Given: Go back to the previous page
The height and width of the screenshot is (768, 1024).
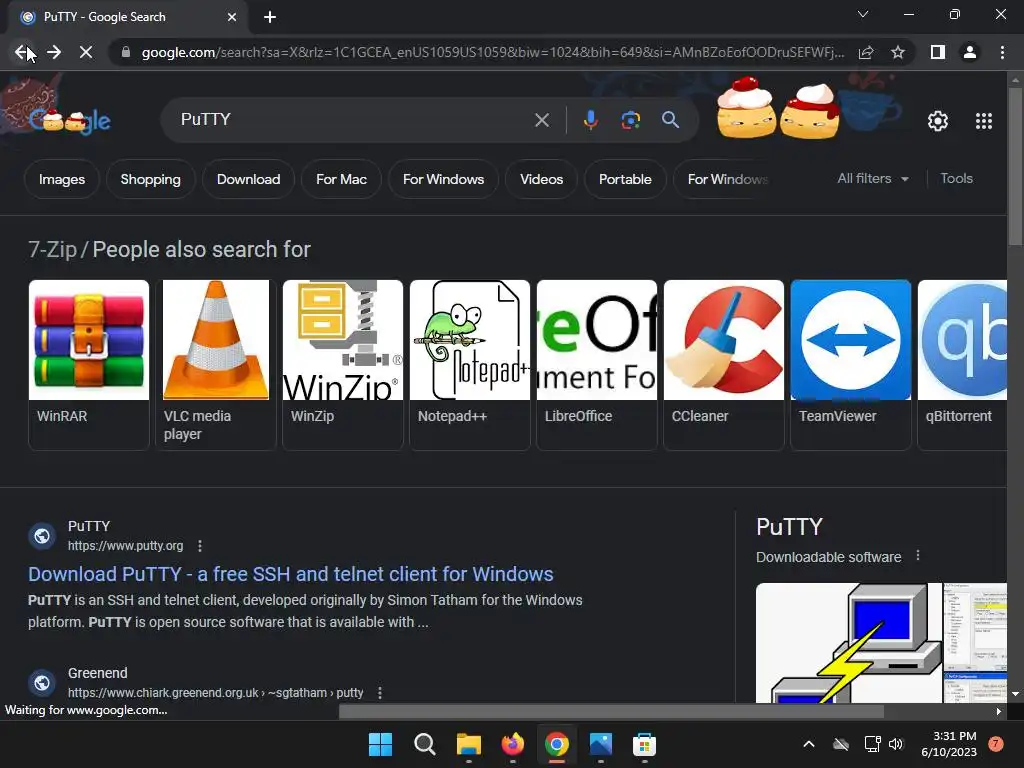Looking at the screenshot, I should (x=23, y=52).
